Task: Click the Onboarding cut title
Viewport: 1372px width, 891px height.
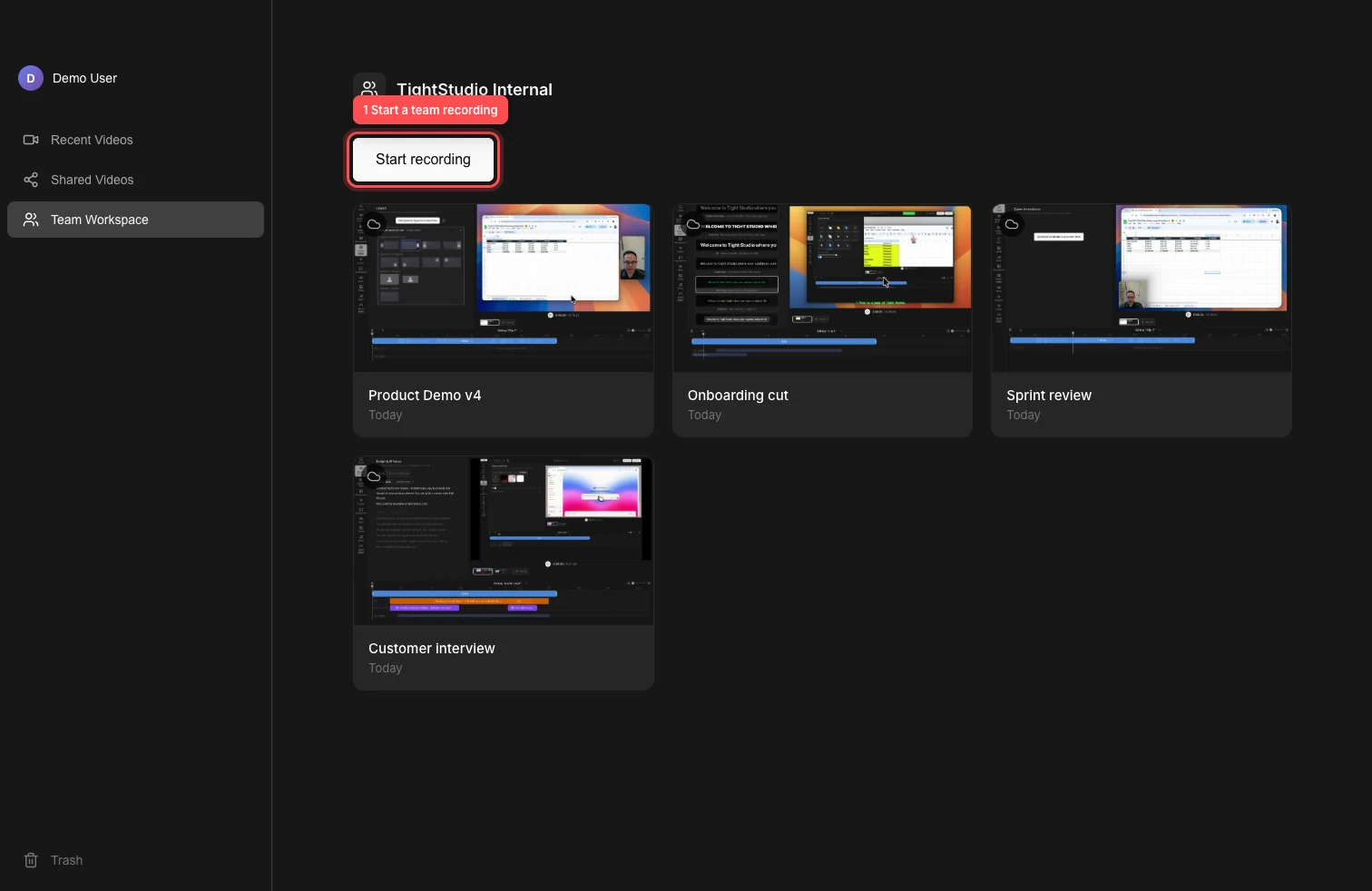Action: pos(738,396)
